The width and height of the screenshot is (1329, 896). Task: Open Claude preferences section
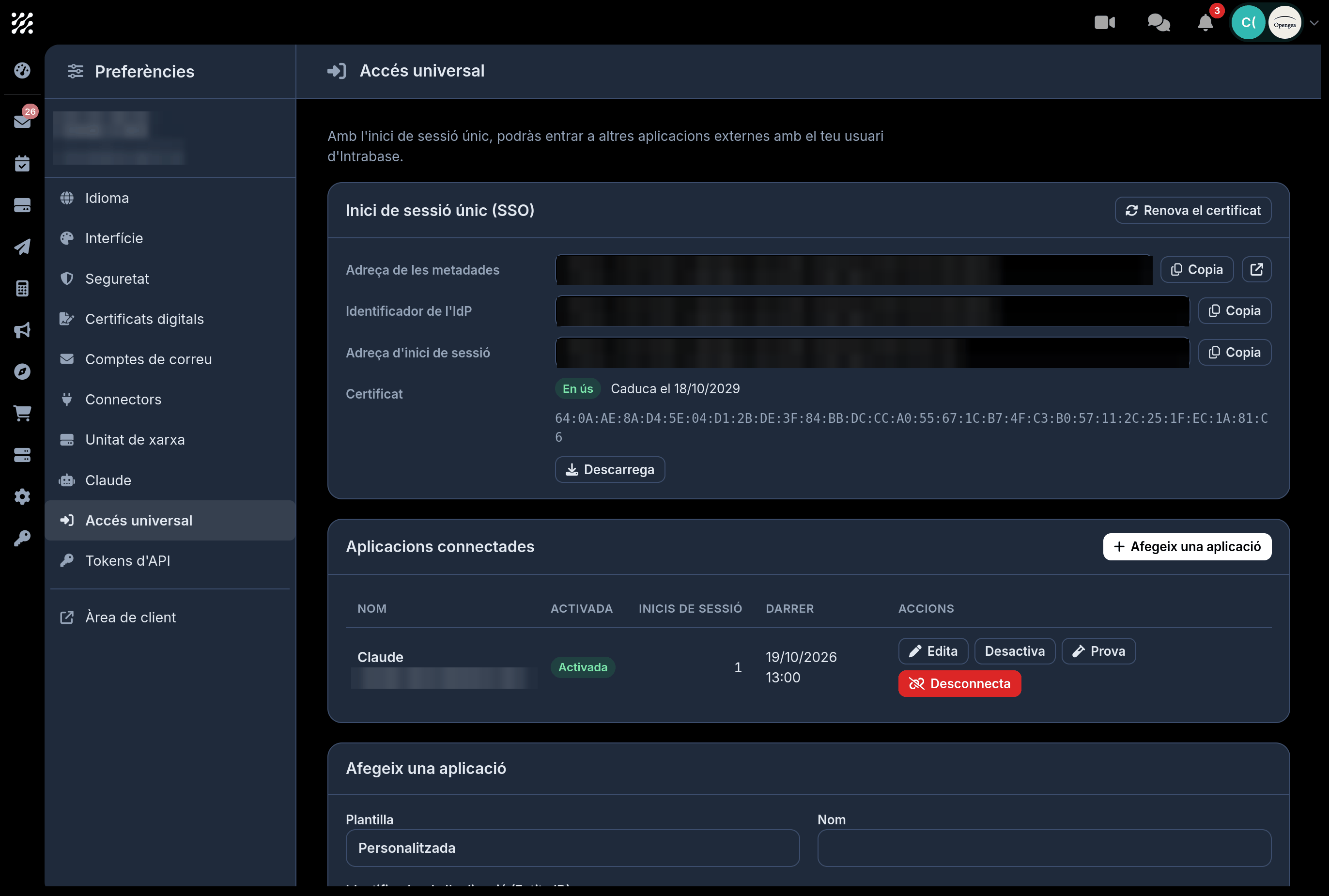pos(170,480)
